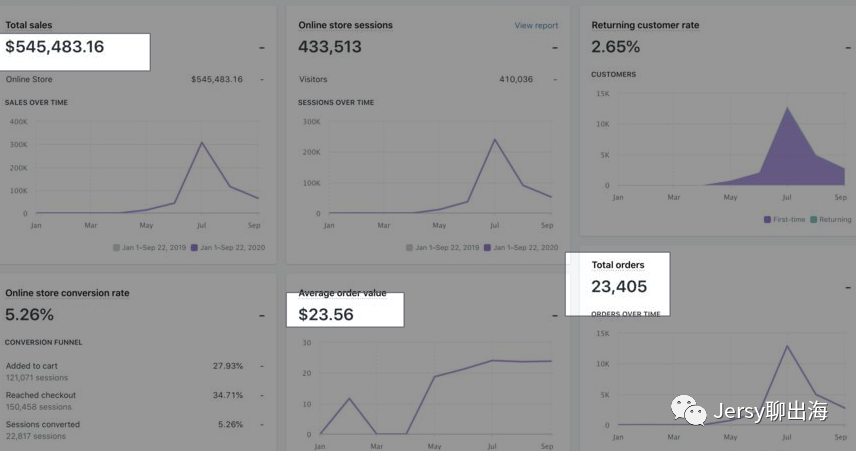Click the Online Store sales breakdown label
Screen dimensions: 856x451
pos(29,79)
